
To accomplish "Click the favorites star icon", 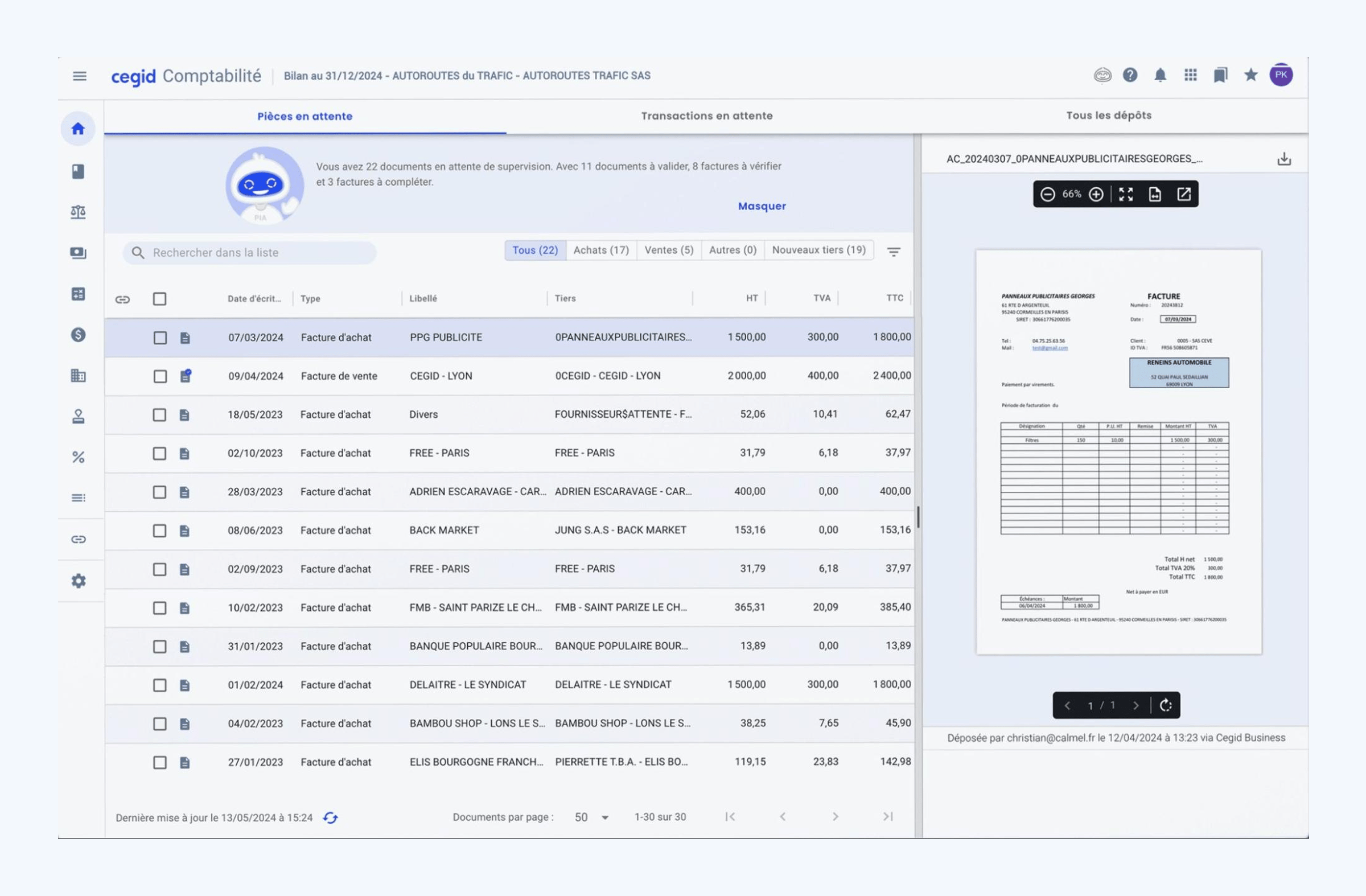I will tap(1250, 75).
